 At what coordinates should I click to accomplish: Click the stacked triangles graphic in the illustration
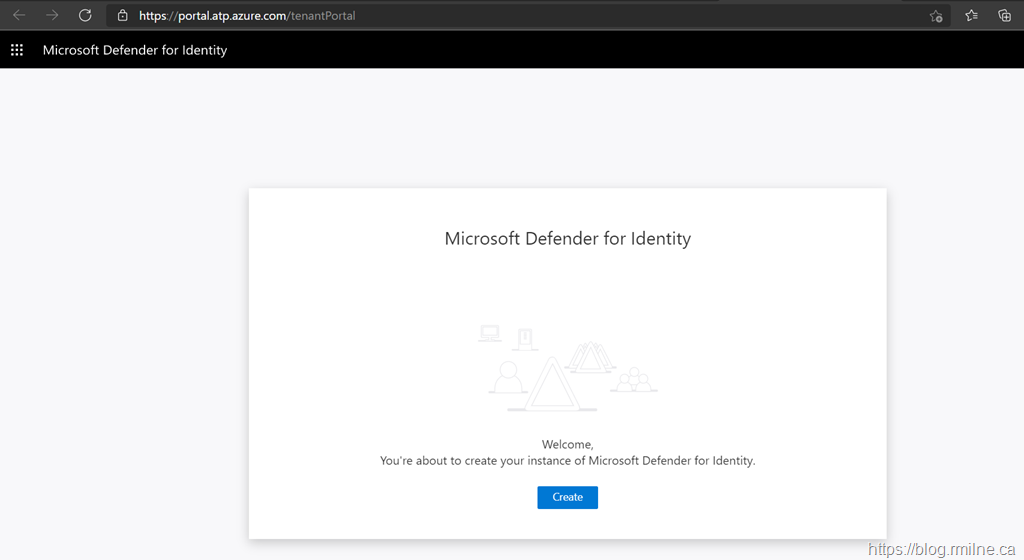tap(588, 356)
